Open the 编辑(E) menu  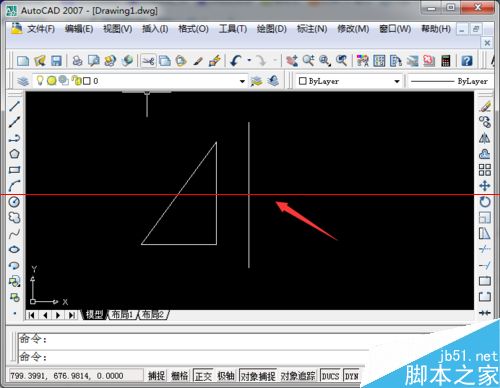coord(79,29)
